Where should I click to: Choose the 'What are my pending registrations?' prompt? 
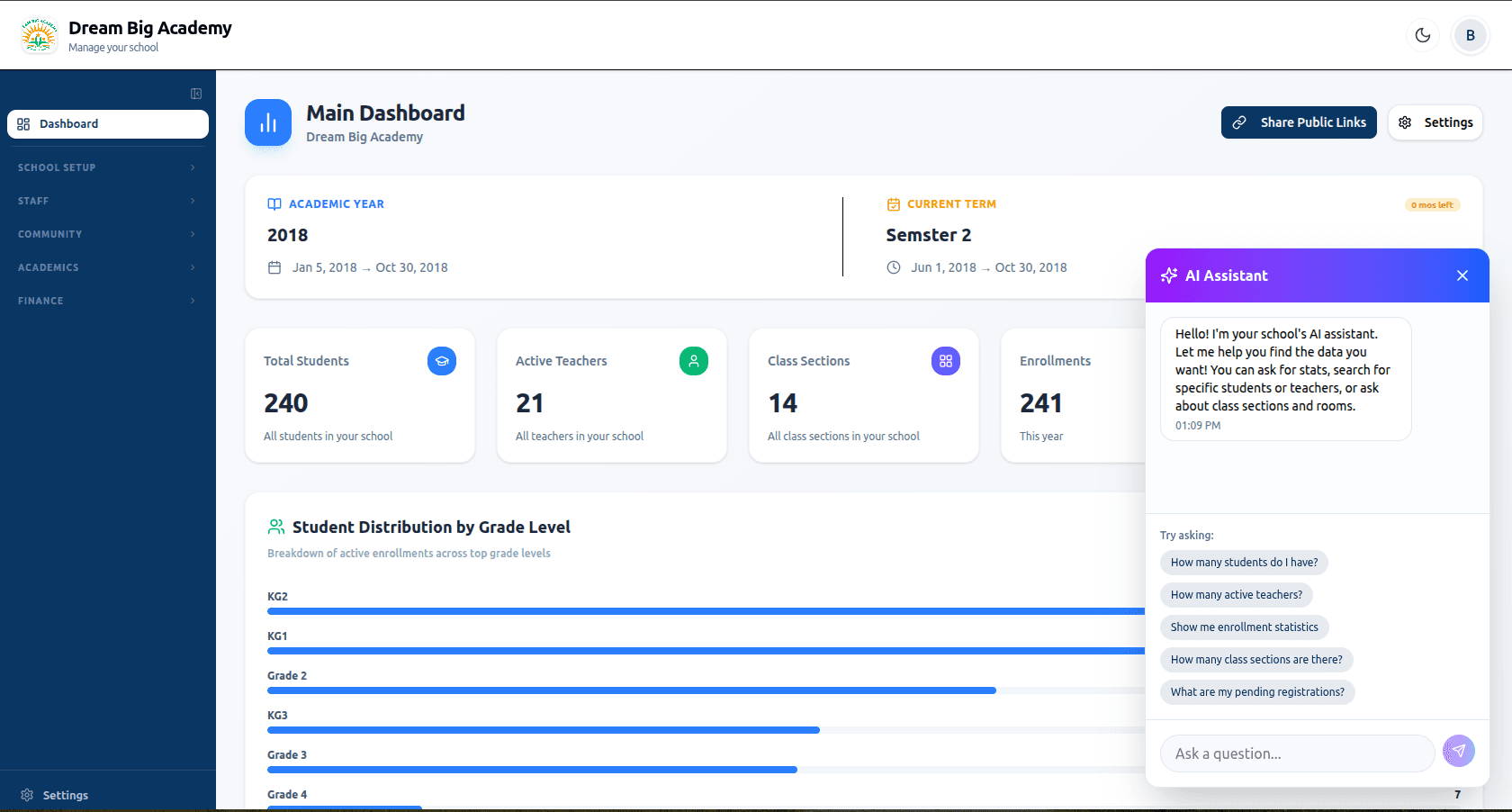pos(1257,691)
